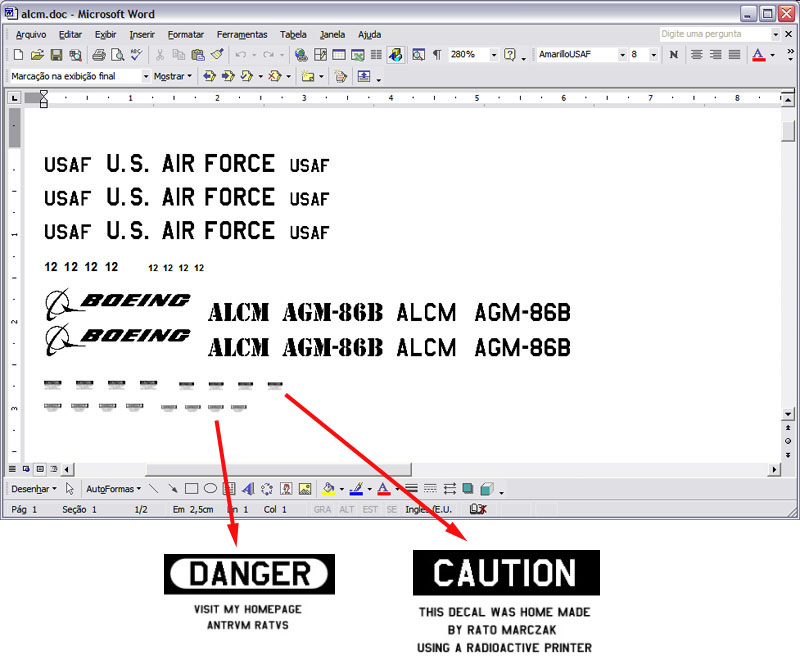Open the Columns button
This screenshot has height=667, width=800.
point(376,55)
